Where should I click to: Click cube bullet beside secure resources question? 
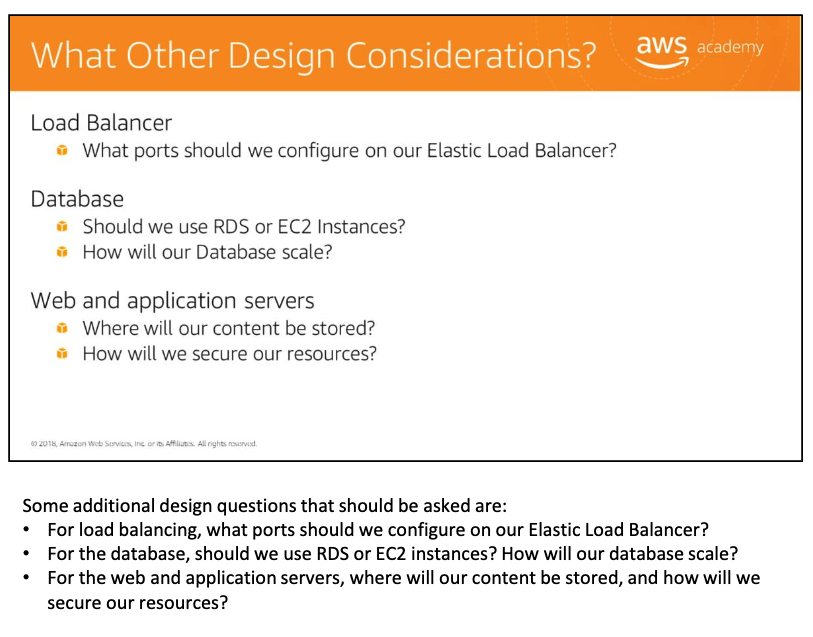click(62, 353)
